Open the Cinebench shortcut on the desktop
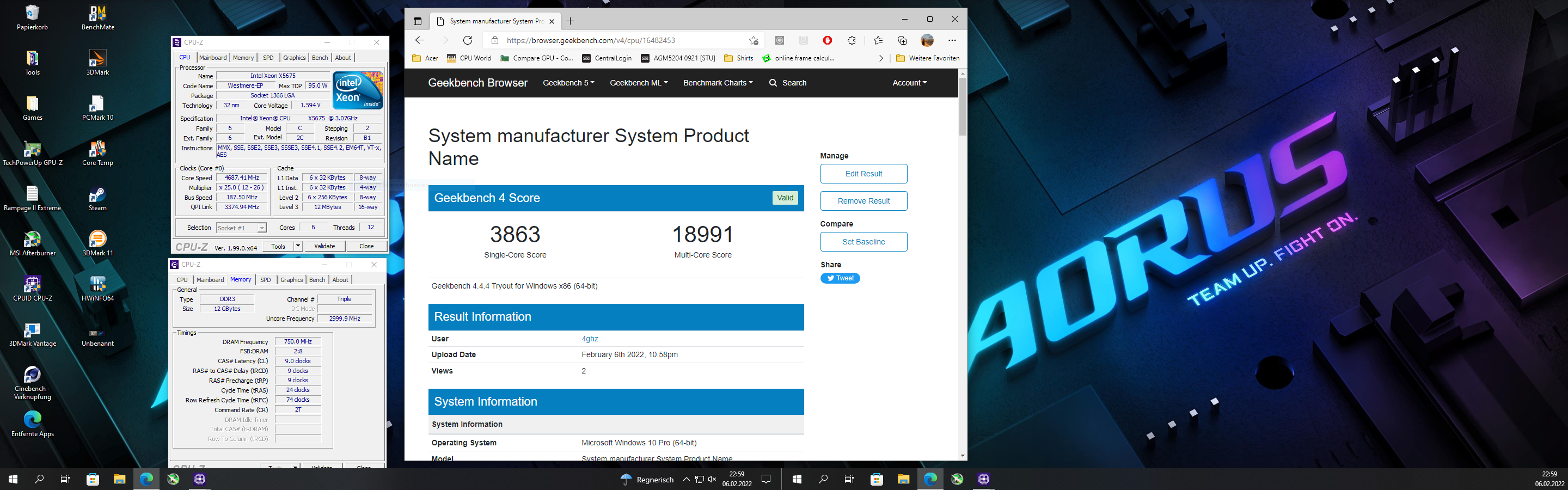1568x490 pixels. point(32,383)
